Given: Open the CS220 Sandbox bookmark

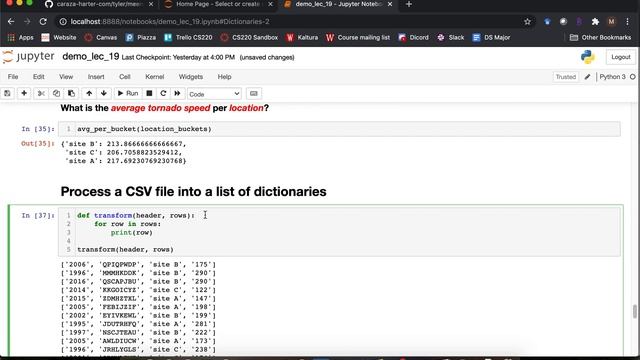Looking at the screenshot, I should coord(249,38).
